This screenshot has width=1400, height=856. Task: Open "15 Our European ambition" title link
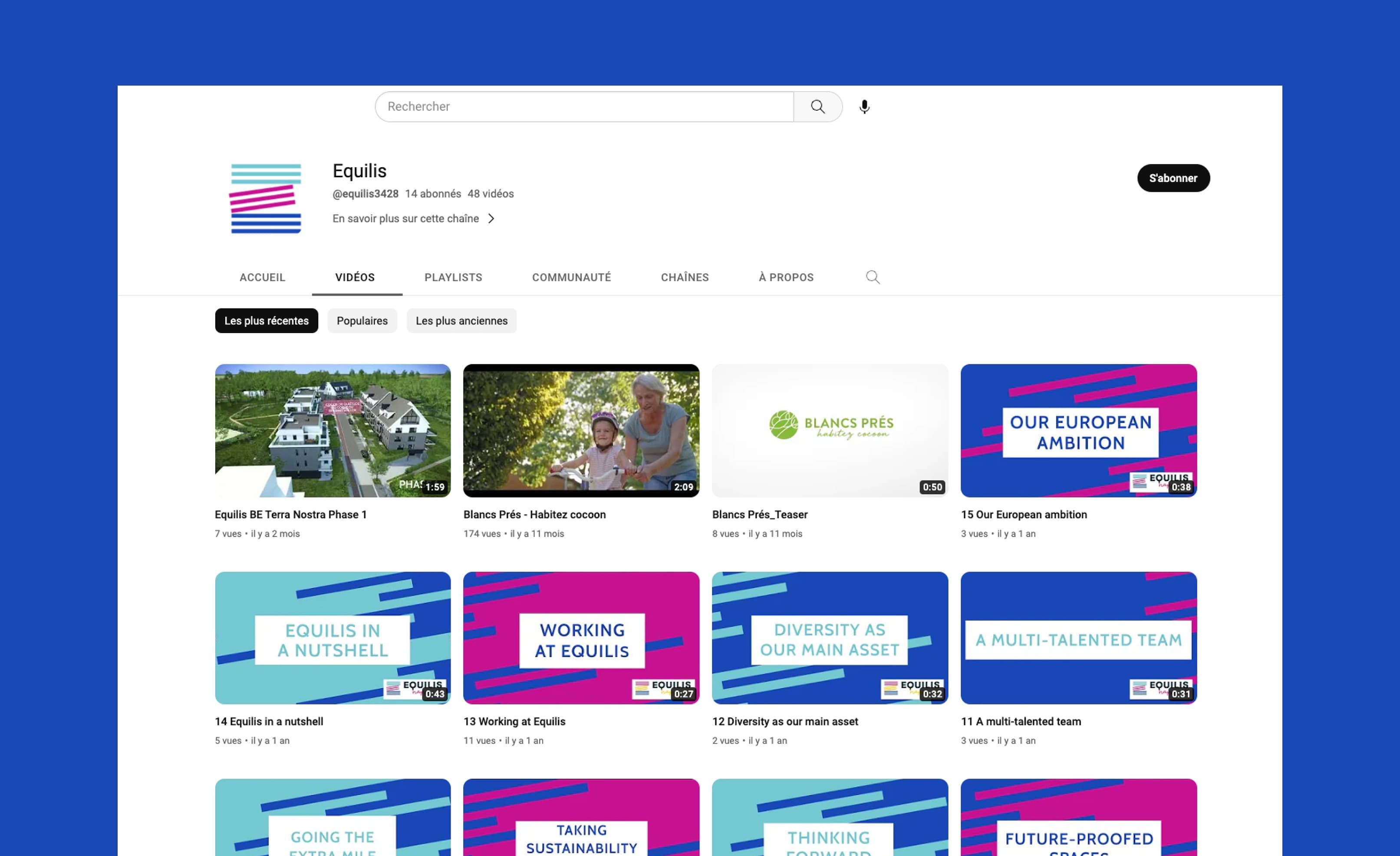[x=1024, y=514]
